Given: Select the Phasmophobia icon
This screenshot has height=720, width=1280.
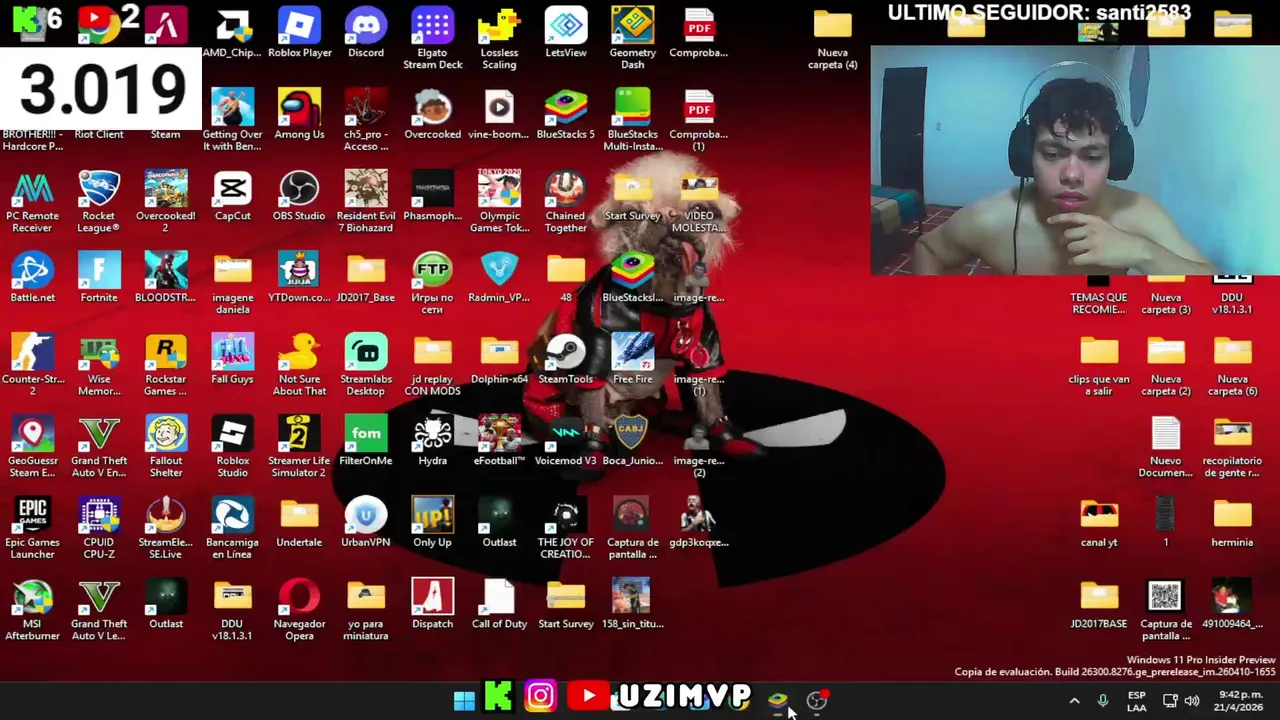Looking at the screenshot, I should (x=432, y=197).
